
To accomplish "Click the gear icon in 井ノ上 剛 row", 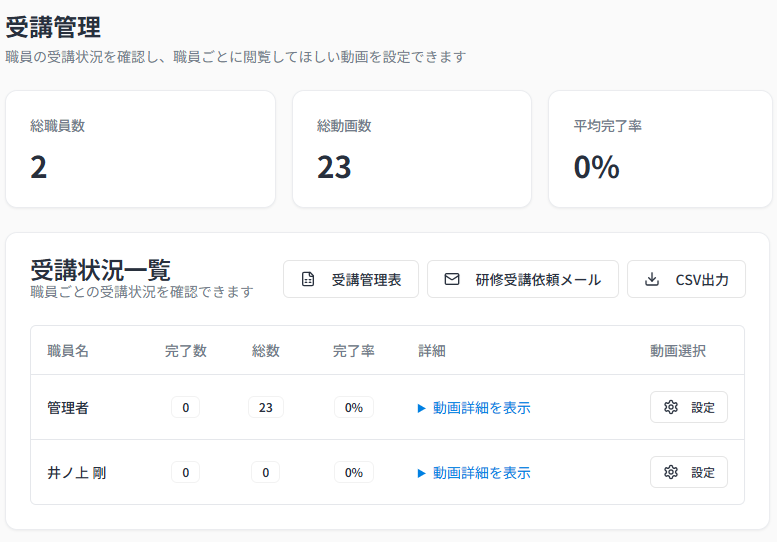I will point(671,473).
